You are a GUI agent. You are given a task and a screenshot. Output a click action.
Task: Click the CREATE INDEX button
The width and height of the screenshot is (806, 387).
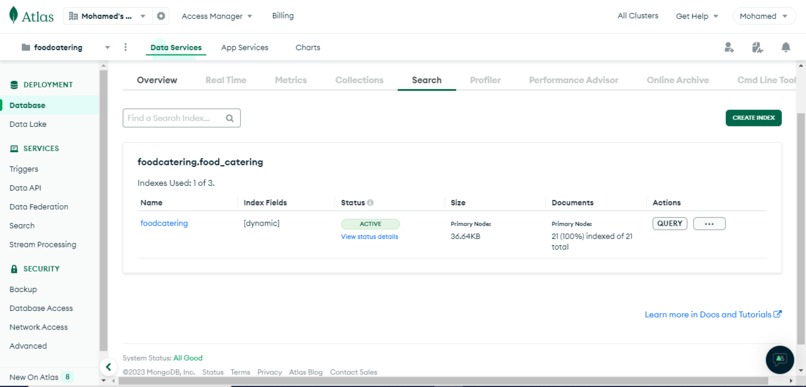click(x=754, y=118)
